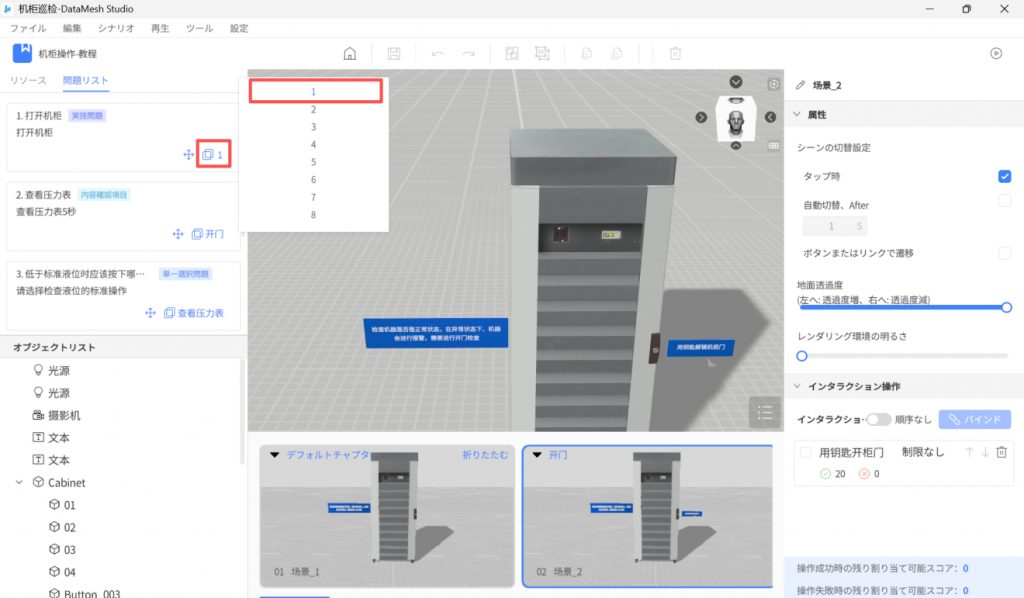Screen dimensions: 1024x598
Task: Click the Home icon in the toolbar
Action: coord(349,54)
